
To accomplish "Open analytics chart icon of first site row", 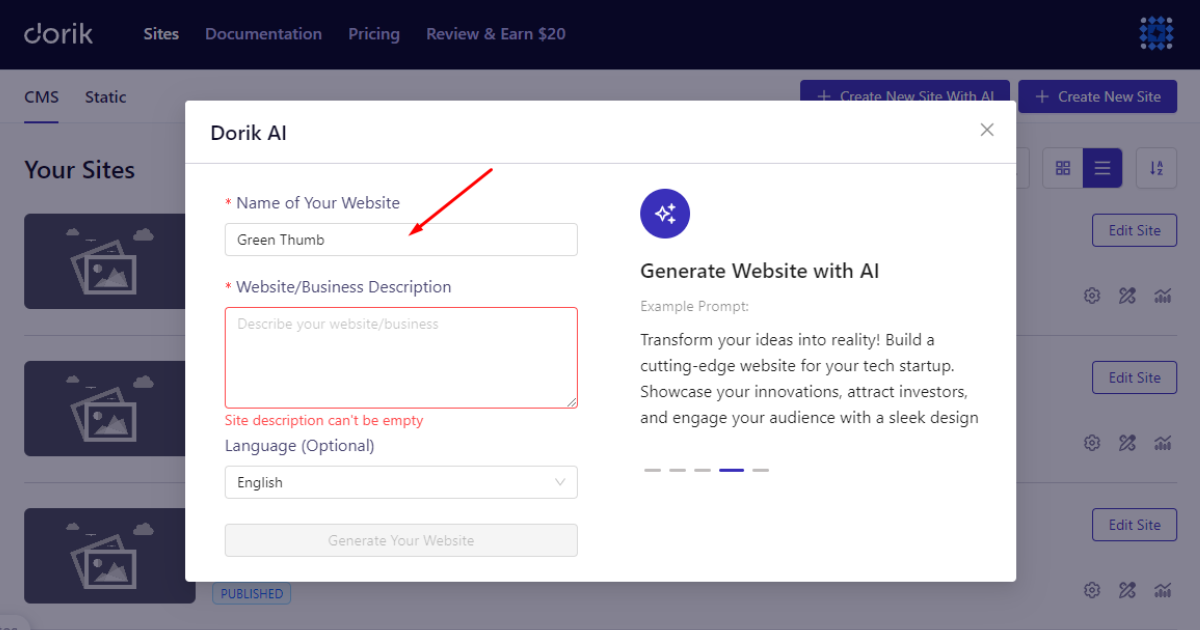I will point(1162,295).
